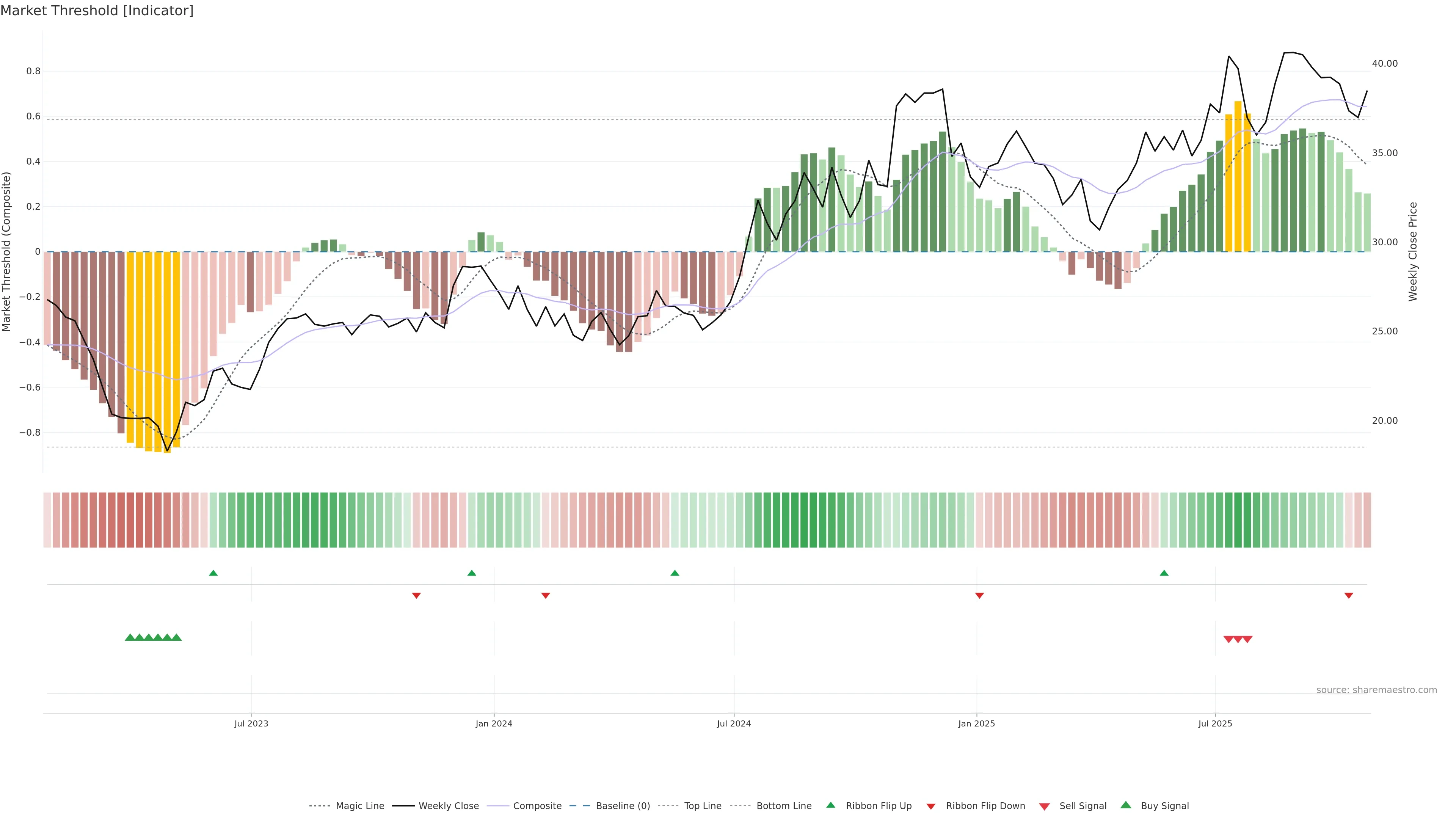Click the Ribbon Flip Up legend triangle

click(830, 805)
